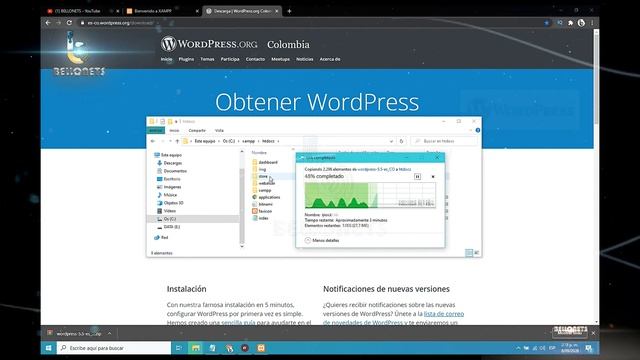Select the applications file
The width and height of the screenshot is (640, 360).
pos(266,197)
